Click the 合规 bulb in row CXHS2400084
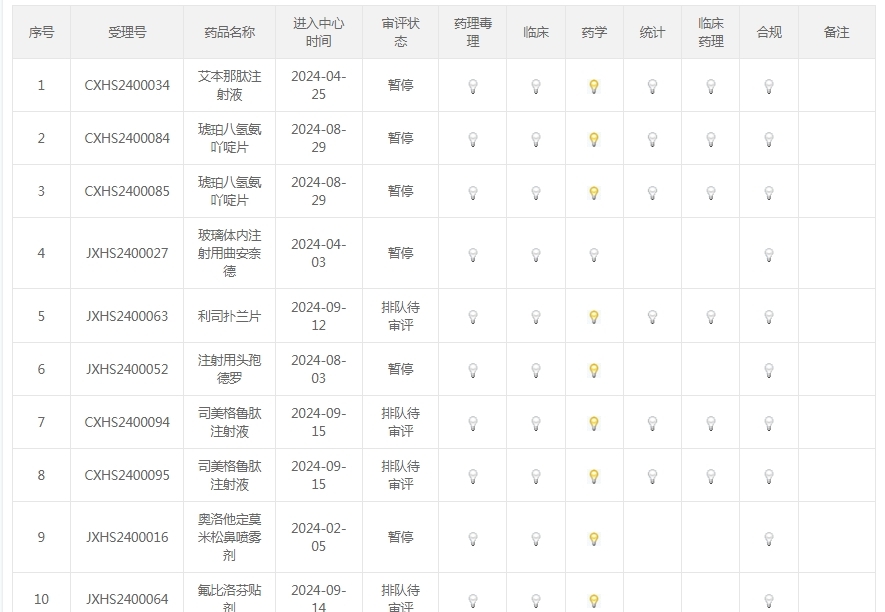Viewport: 885px width, 612px height. click(769, 139)
